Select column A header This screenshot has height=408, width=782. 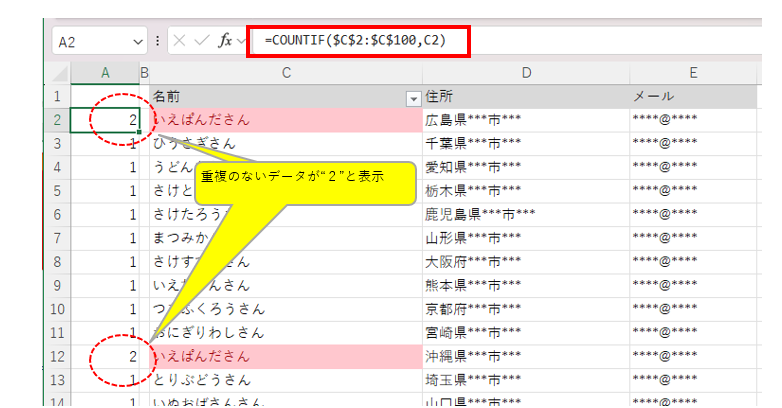[105, 73]
